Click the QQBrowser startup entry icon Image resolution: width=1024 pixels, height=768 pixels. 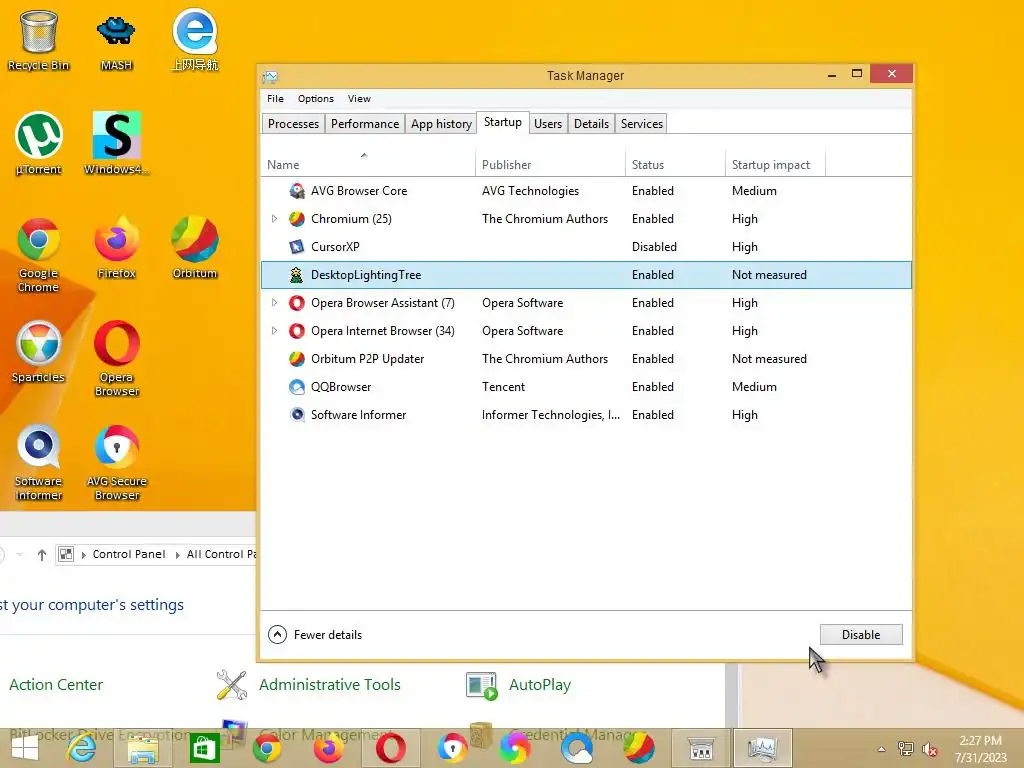(296, 387)
